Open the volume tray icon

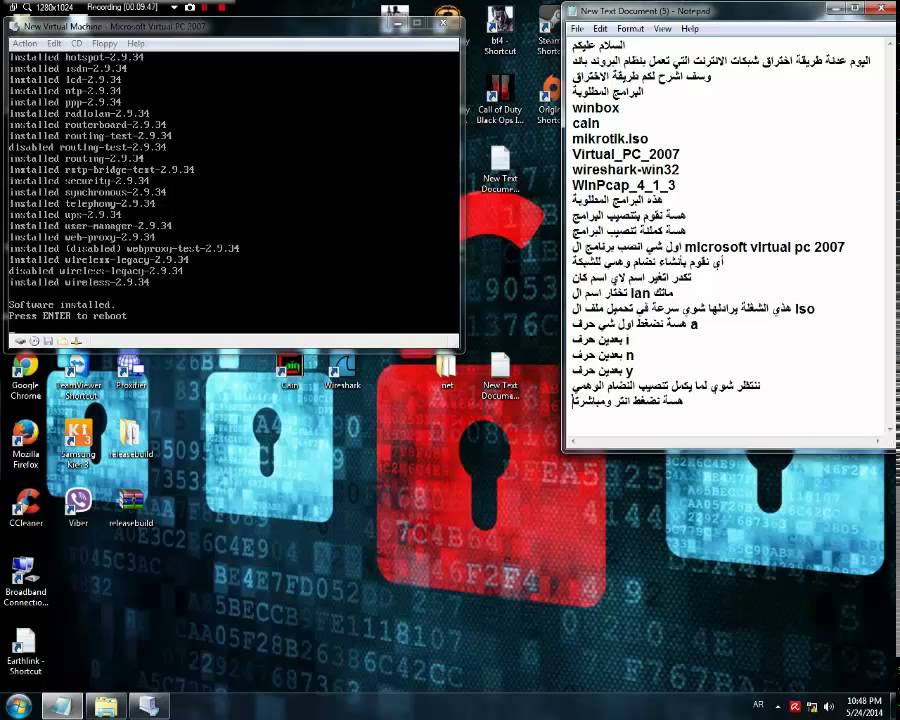coord(828,707)
